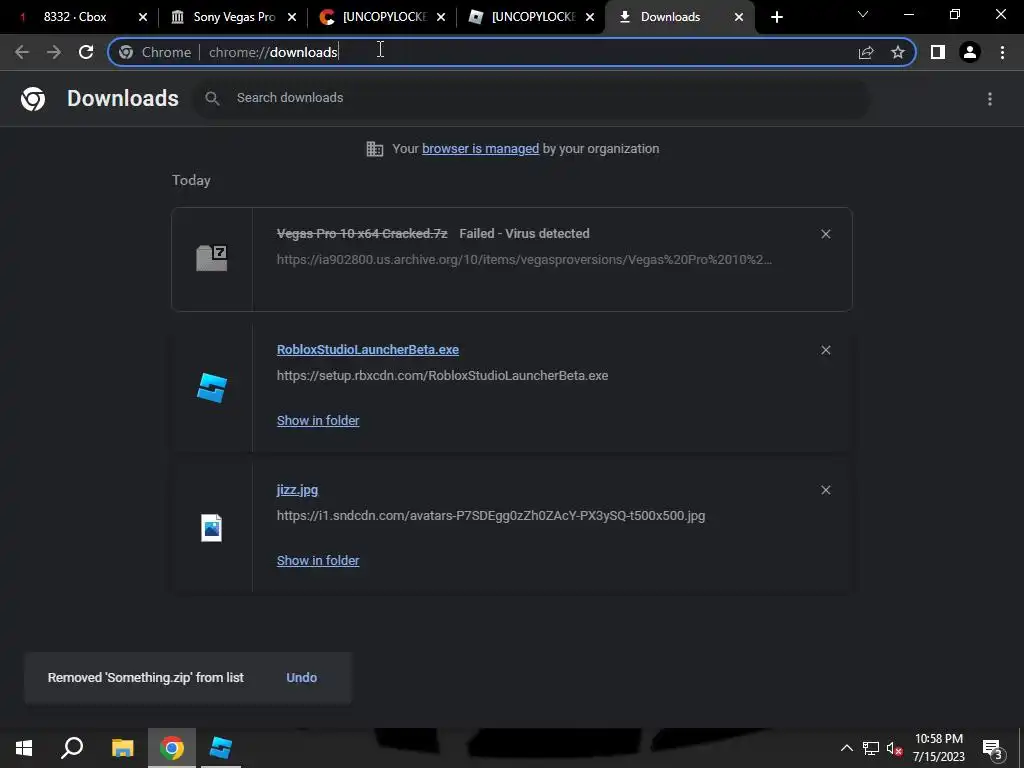Reload the Downloads page
This screenshot has height=768, width=1024.
[x=86, y=52]
